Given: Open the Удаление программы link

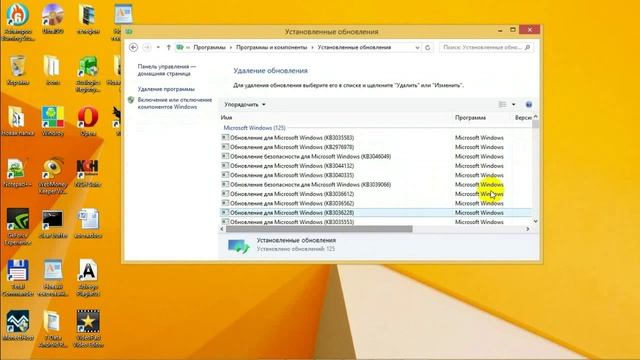Looking at the screenshot, I should (166, 89).
